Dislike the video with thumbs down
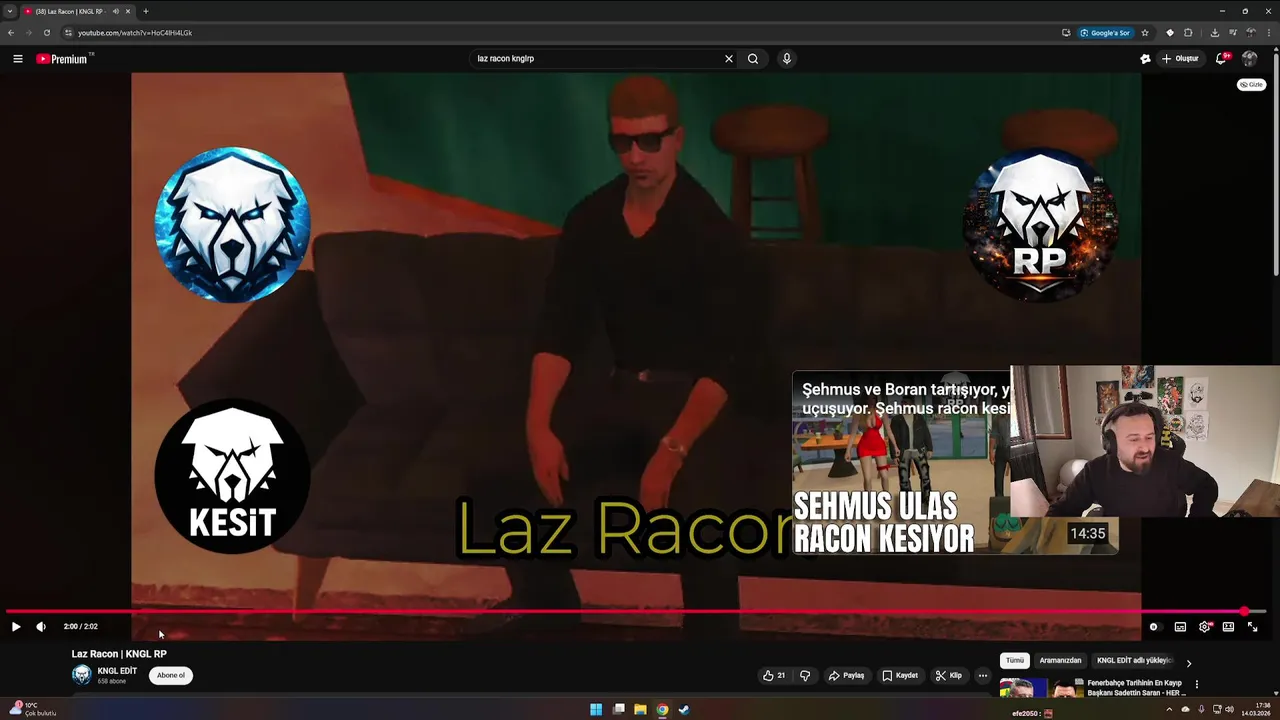 (805, 675)
